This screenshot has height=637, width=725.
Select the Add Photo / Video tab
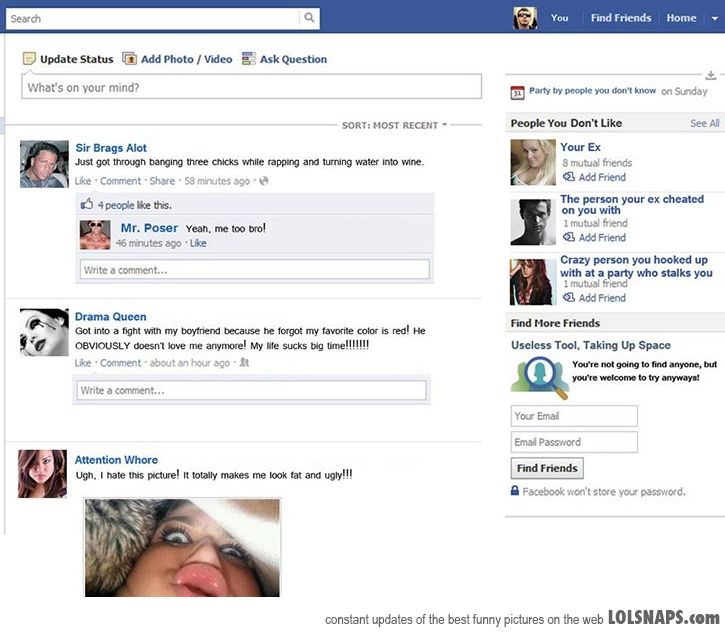tap(177, 59)
